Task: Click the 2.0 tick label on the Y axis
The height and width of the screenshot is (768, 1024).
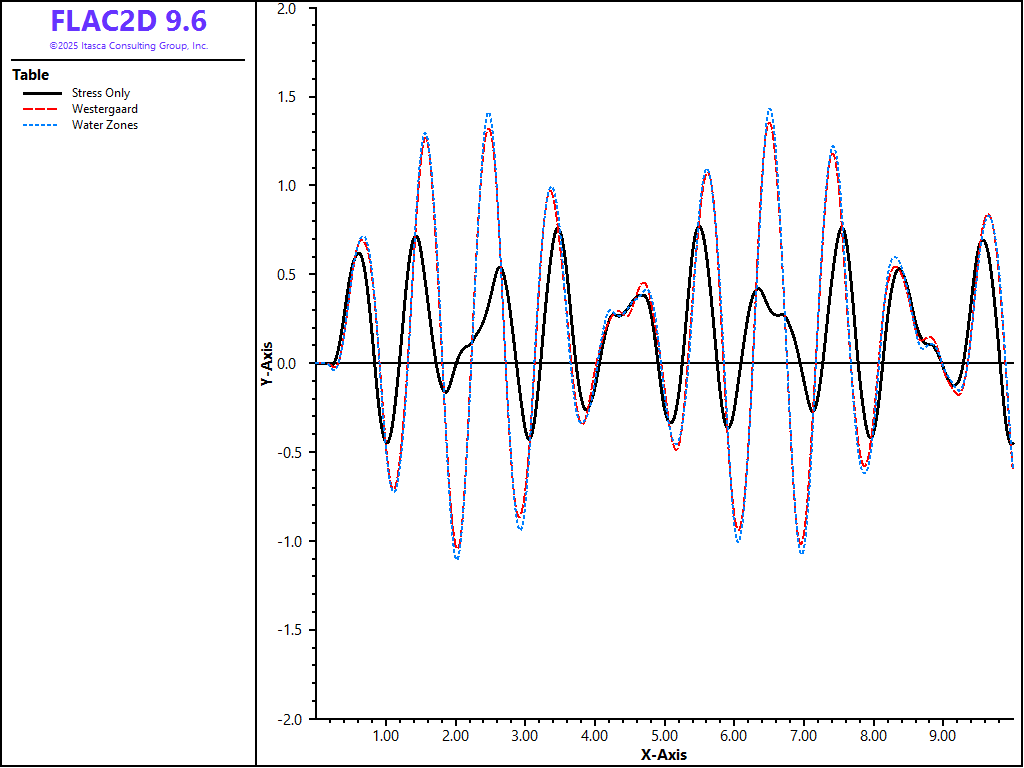Action: (287, 8)
